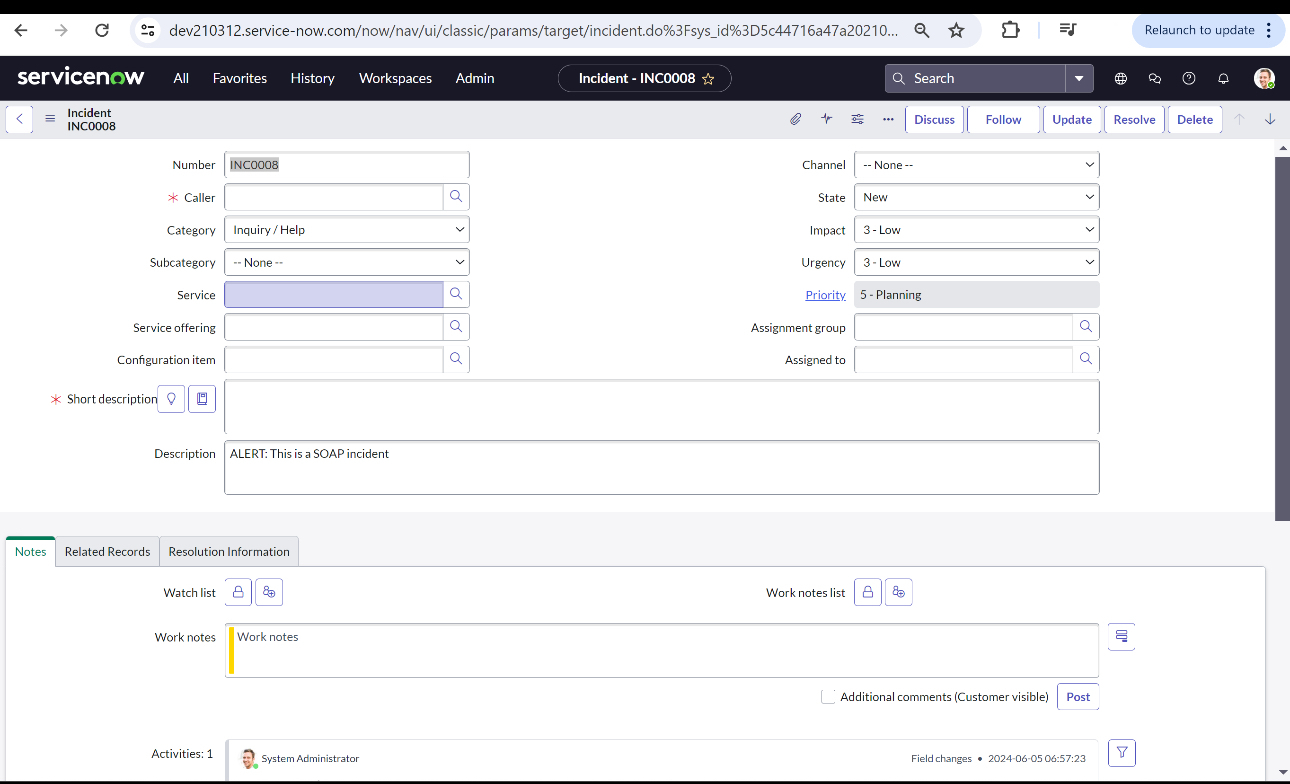Unlock the Watch list with lock icon

tap(238, 592)
